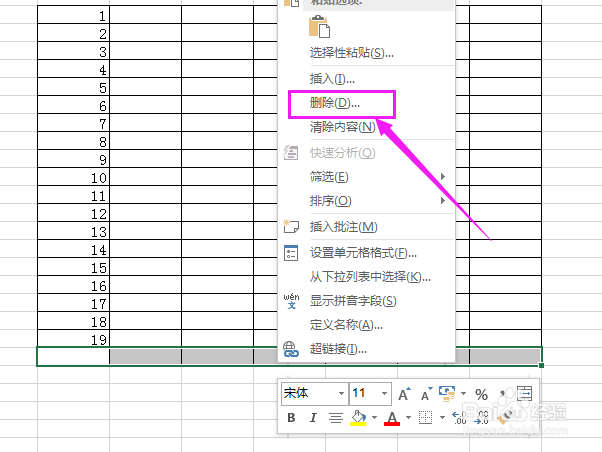This screenshot has width=602, height=452.
Task: Click the center align icon
Action: (336, 417)
